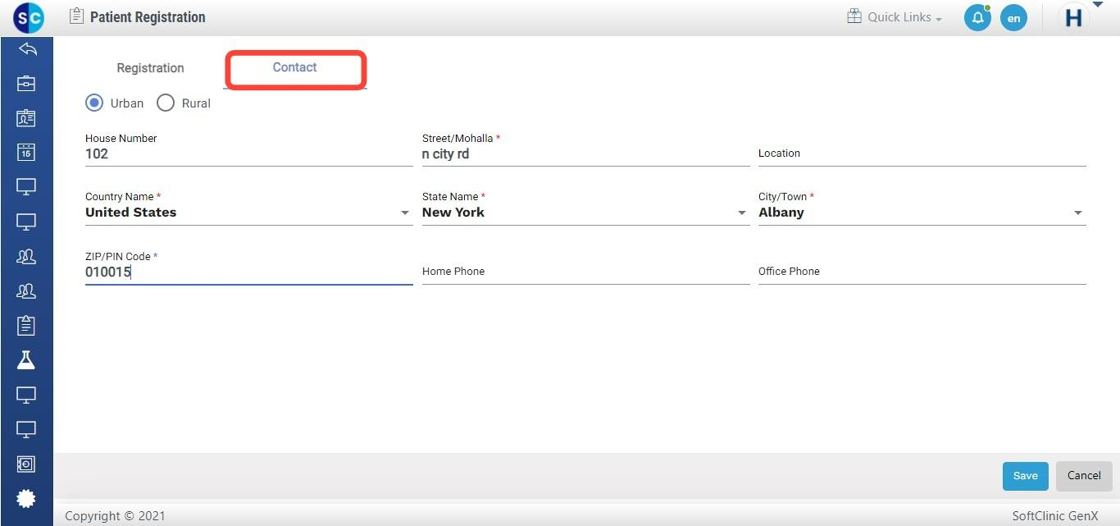Open the calendar sidebar icon
Viewport: 1120px width, 526px height.
tap(26, 152)
